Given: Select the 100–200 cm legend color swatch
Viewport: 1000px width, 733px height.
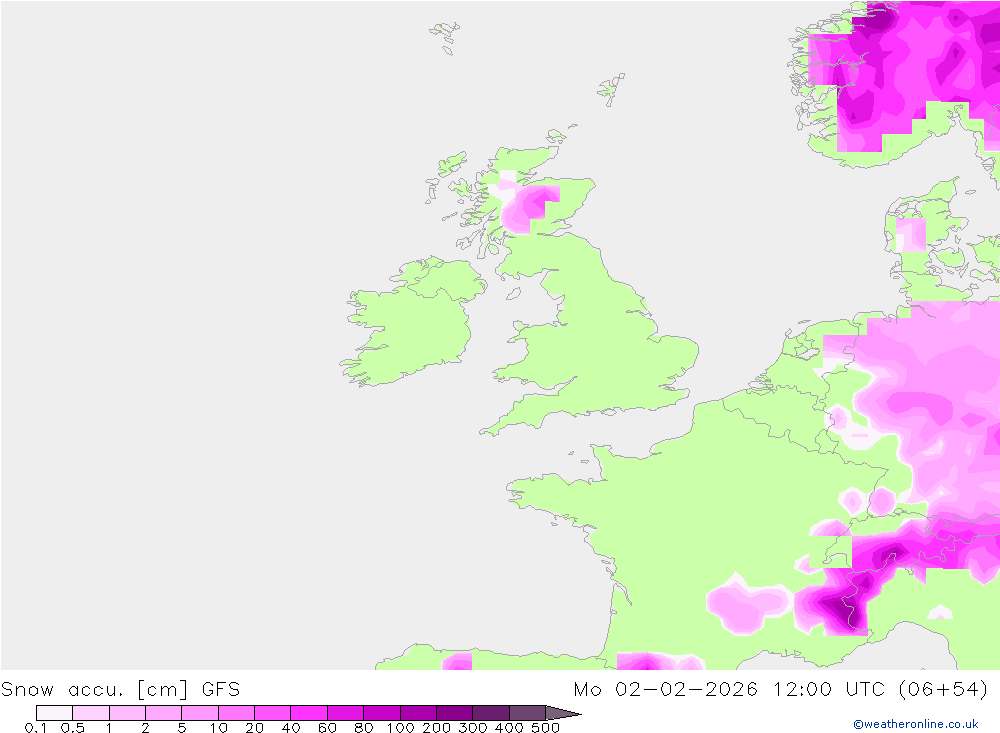Looking at the screenshot, I should click(x=418, y=713).
